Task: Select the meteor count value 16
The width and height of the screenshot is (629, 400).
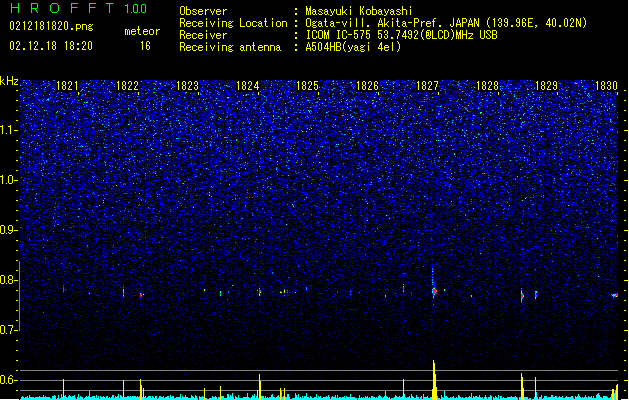Action: pos(145,46)
